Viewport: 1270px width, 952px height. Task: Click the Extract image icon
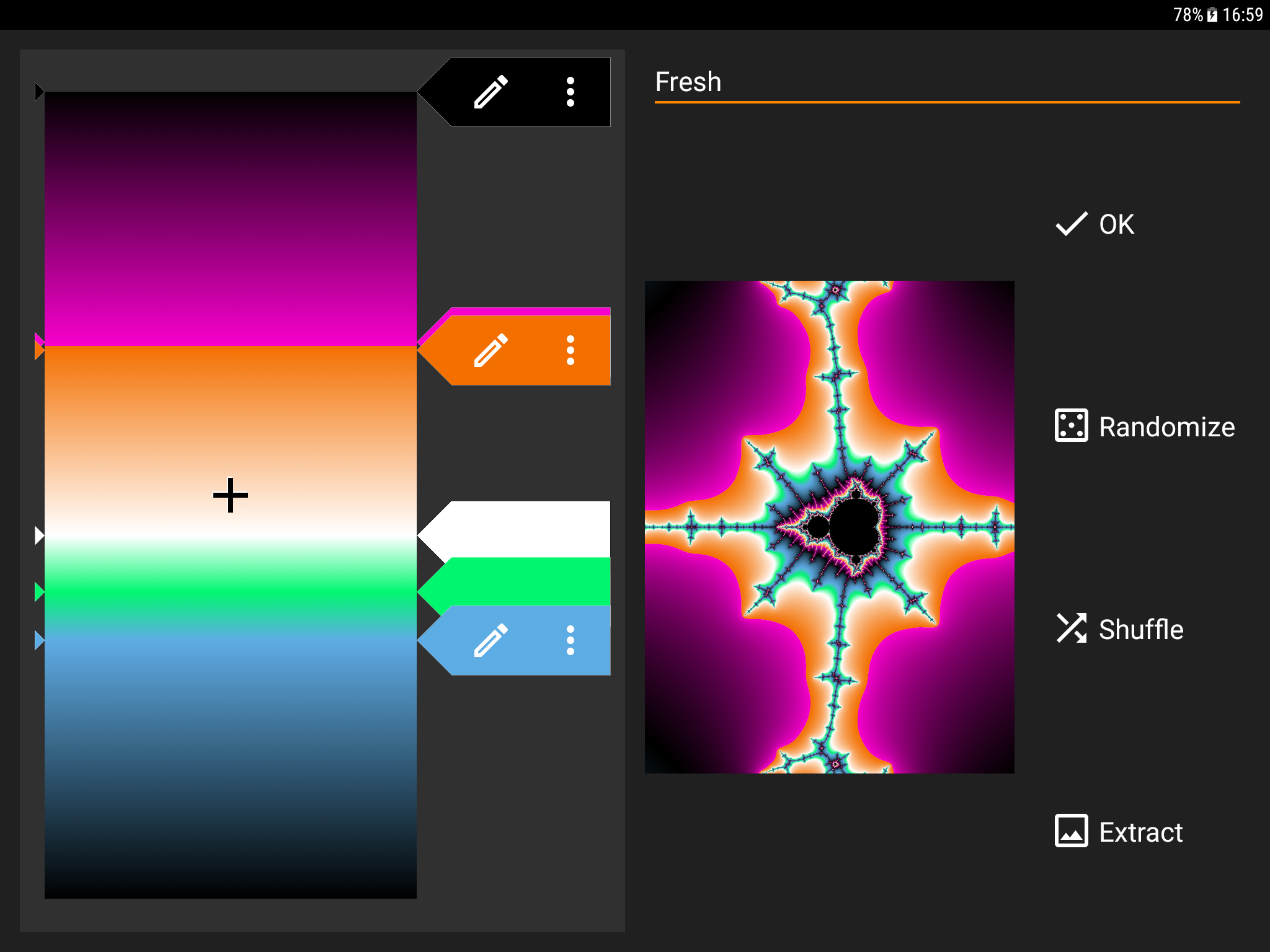(x=1070, y=831)
